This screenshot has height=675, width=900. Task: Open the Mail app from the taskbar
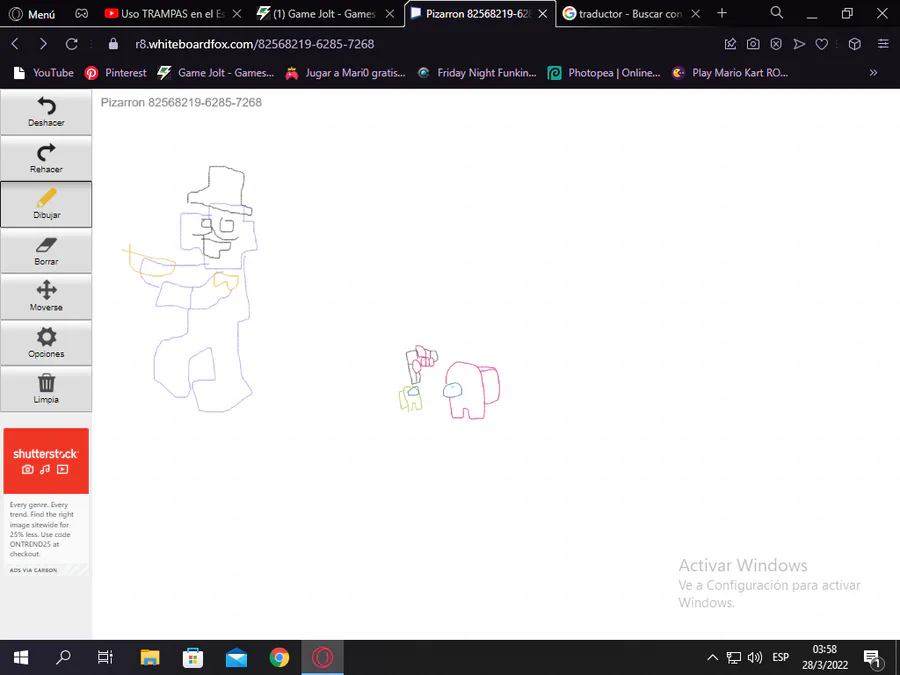coord(236,657)
